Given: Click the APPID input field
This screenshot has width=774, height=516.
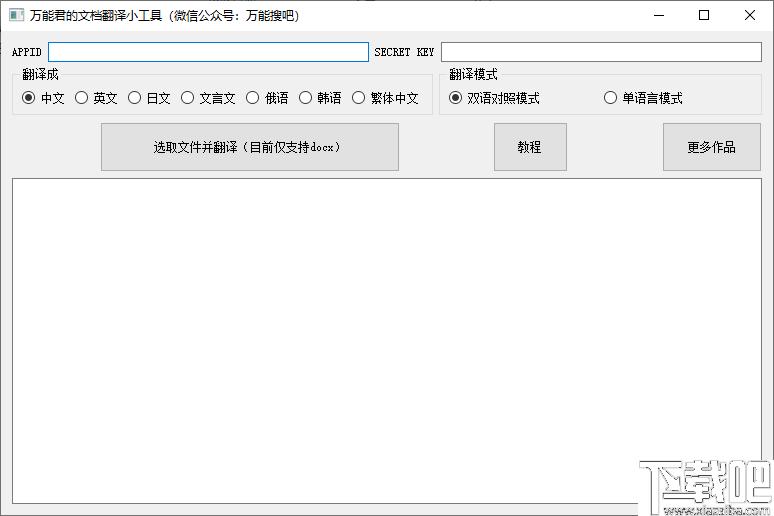Looking at the screenshot, I should pos(208,52).
